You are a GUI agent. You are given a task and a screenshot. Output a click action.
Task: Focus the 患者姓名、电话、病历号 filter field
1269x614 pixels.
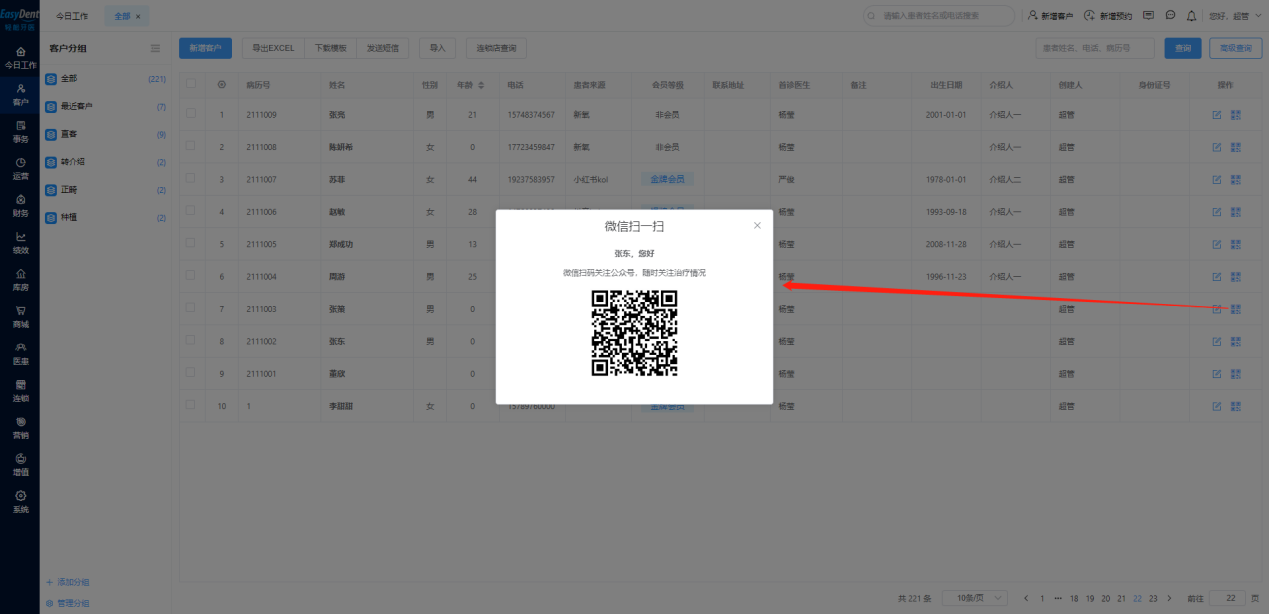1095,48
